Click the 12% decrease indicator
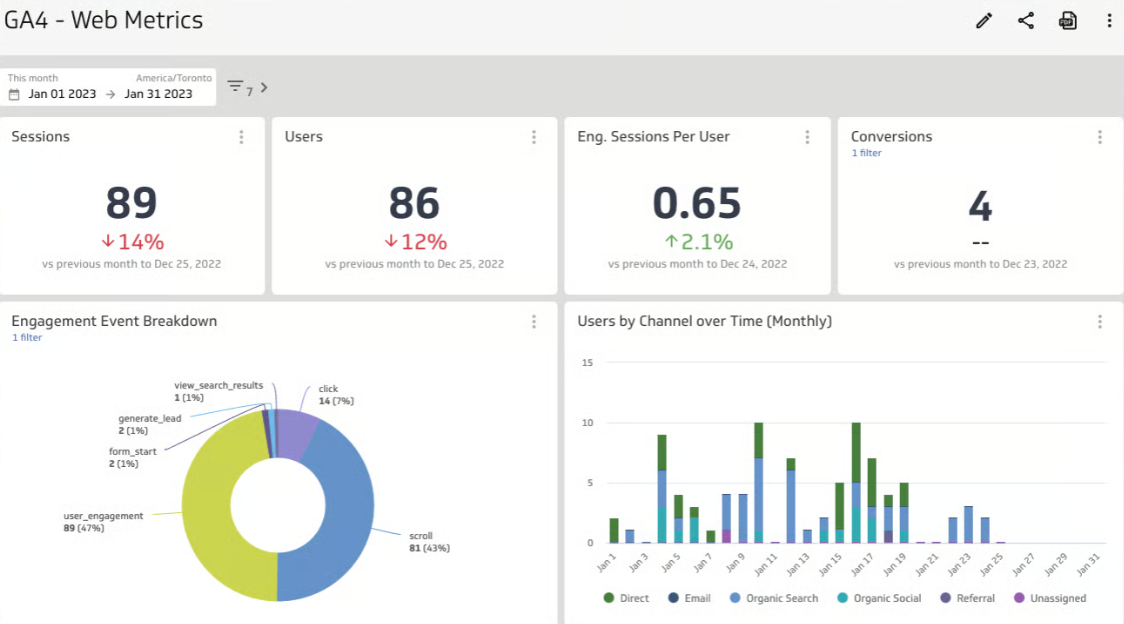This screenshot has height=624, width=1124. (x=416, y=242)
